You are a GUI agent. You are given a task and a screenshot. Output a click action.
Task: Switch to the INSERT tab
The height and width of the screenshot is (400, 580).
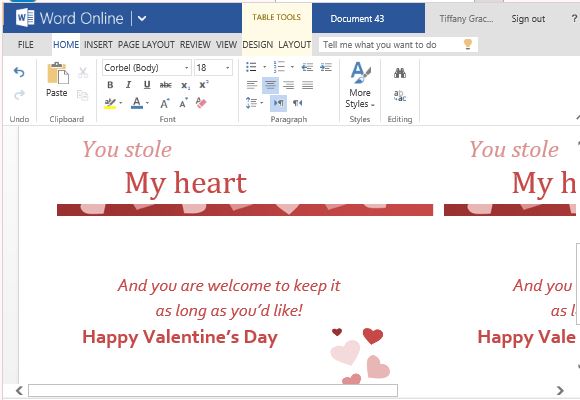tap(98, 45)
